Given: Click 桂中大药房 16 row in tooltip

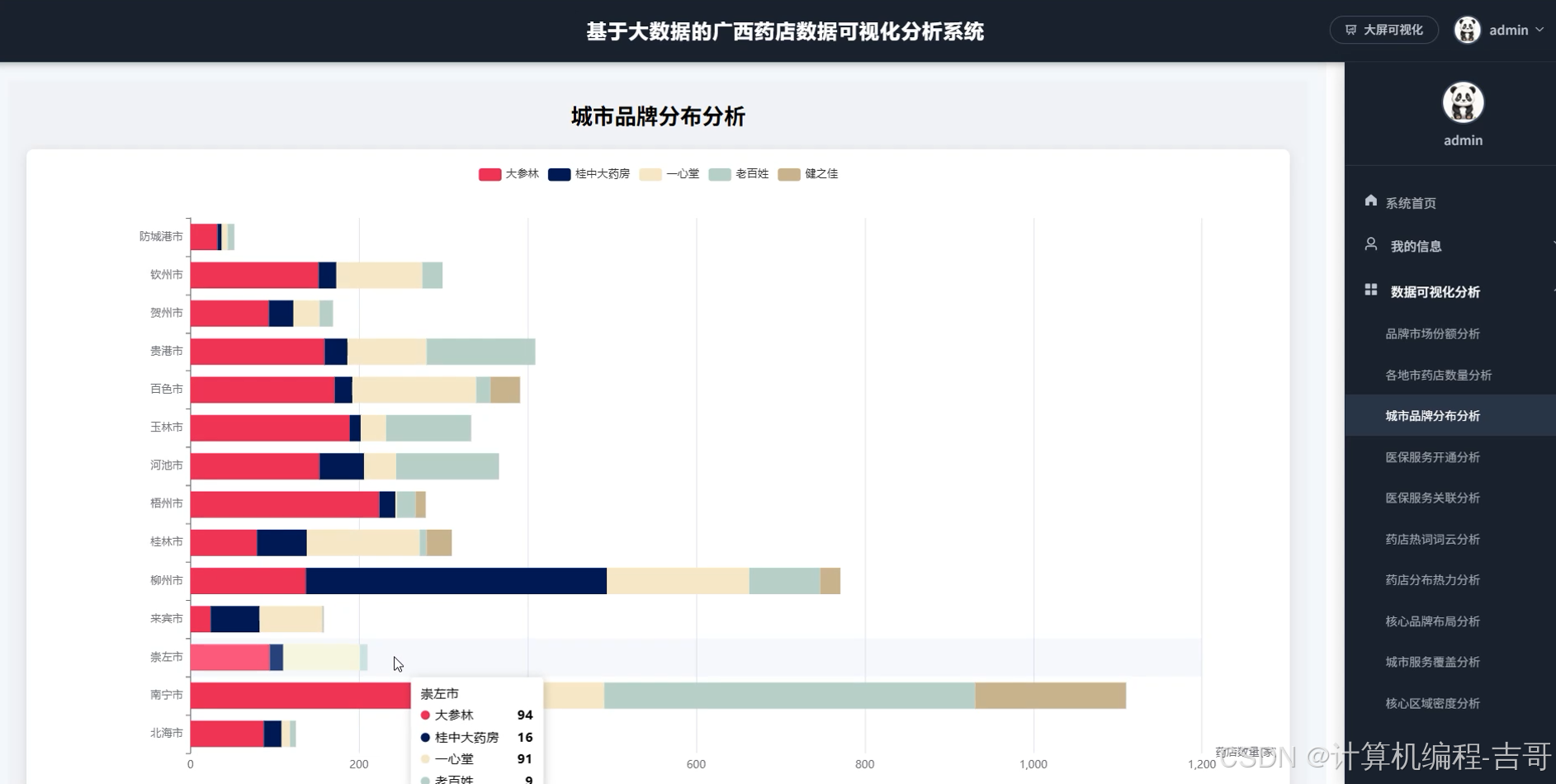Looking at the screenshot, I should point(476,737).
